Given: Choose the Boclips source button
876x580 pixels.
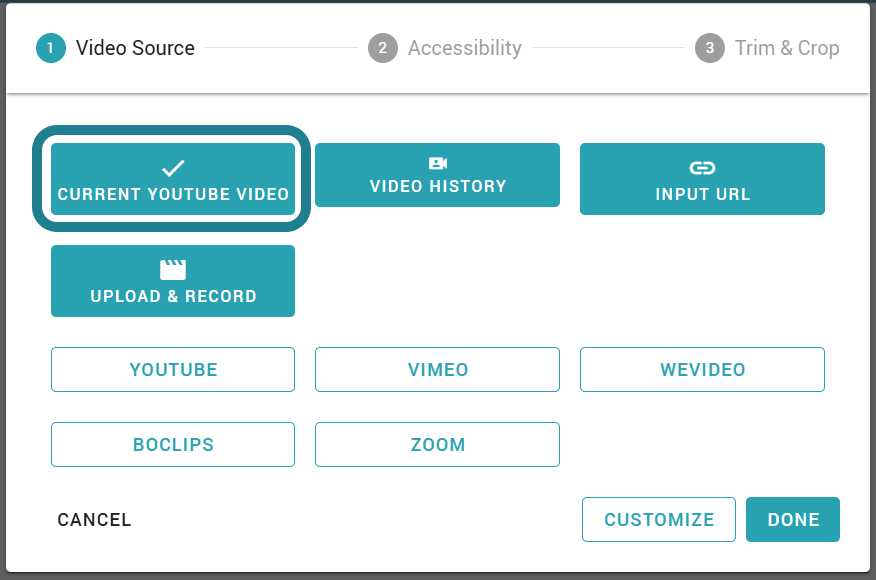Looking at the screenshot, I should tap(173, 444).
